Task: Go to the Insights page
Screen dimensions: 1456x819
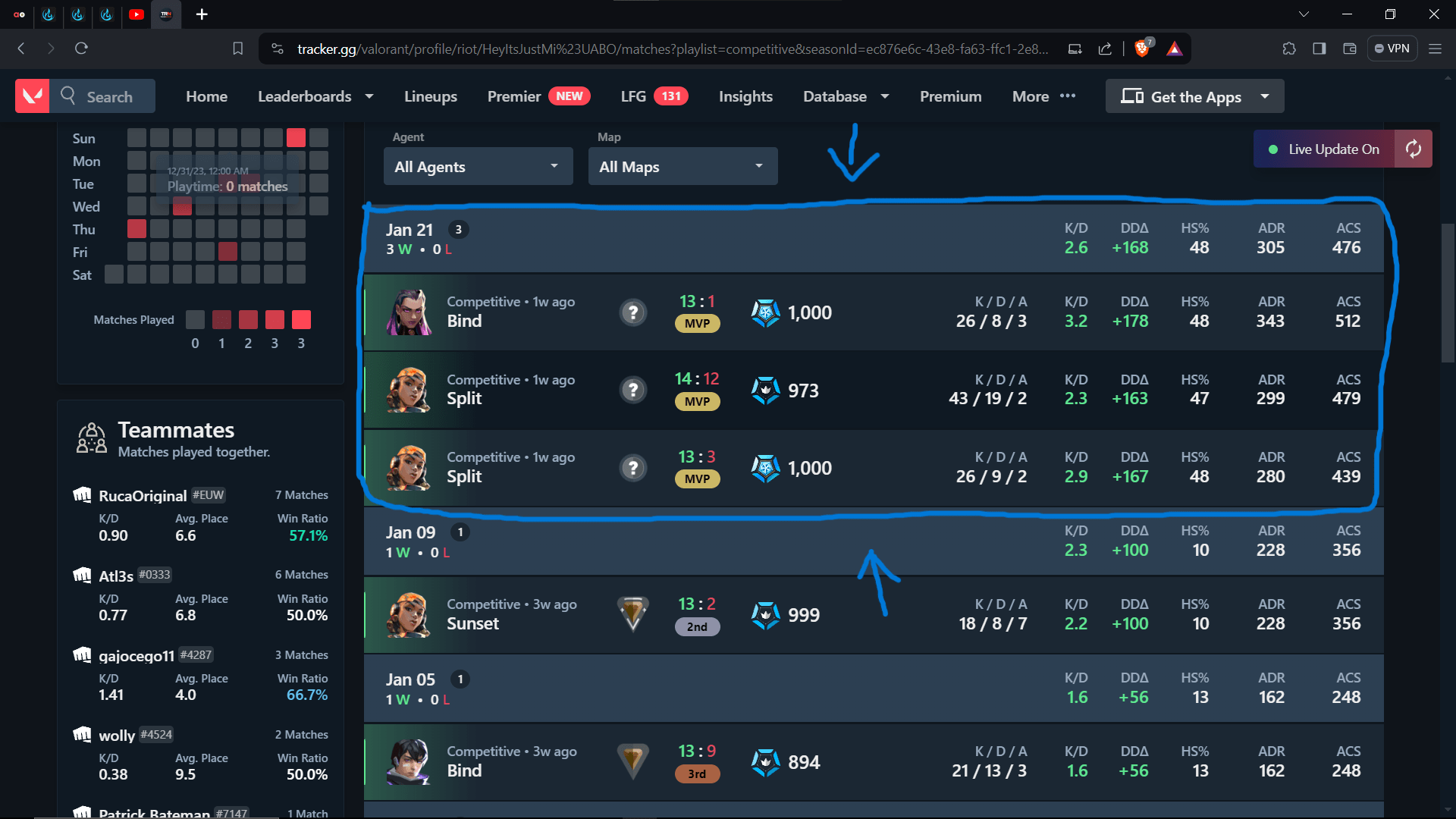Action: click(x=745, y=96)
